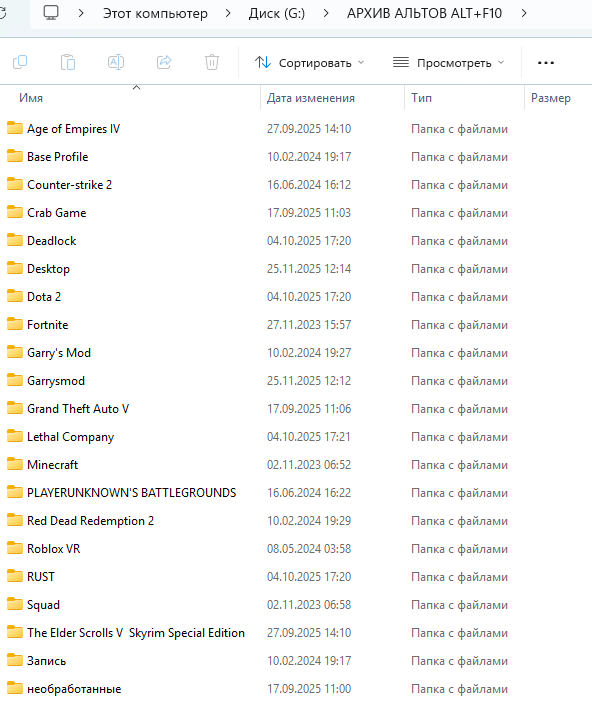592x714 pixels.
Task: Click the Counter-strike 2 folder icon
Action: (x=15, y=184)
